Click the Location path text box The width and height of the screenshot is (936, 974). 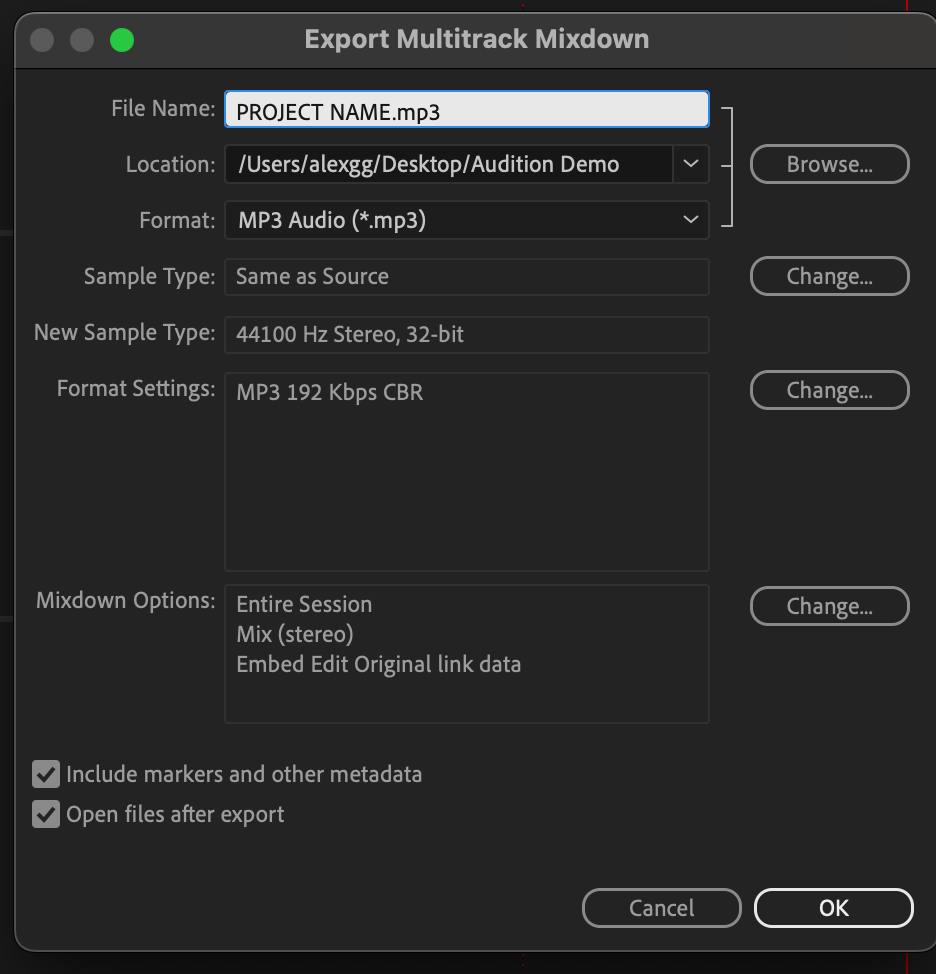pos(448,164)
